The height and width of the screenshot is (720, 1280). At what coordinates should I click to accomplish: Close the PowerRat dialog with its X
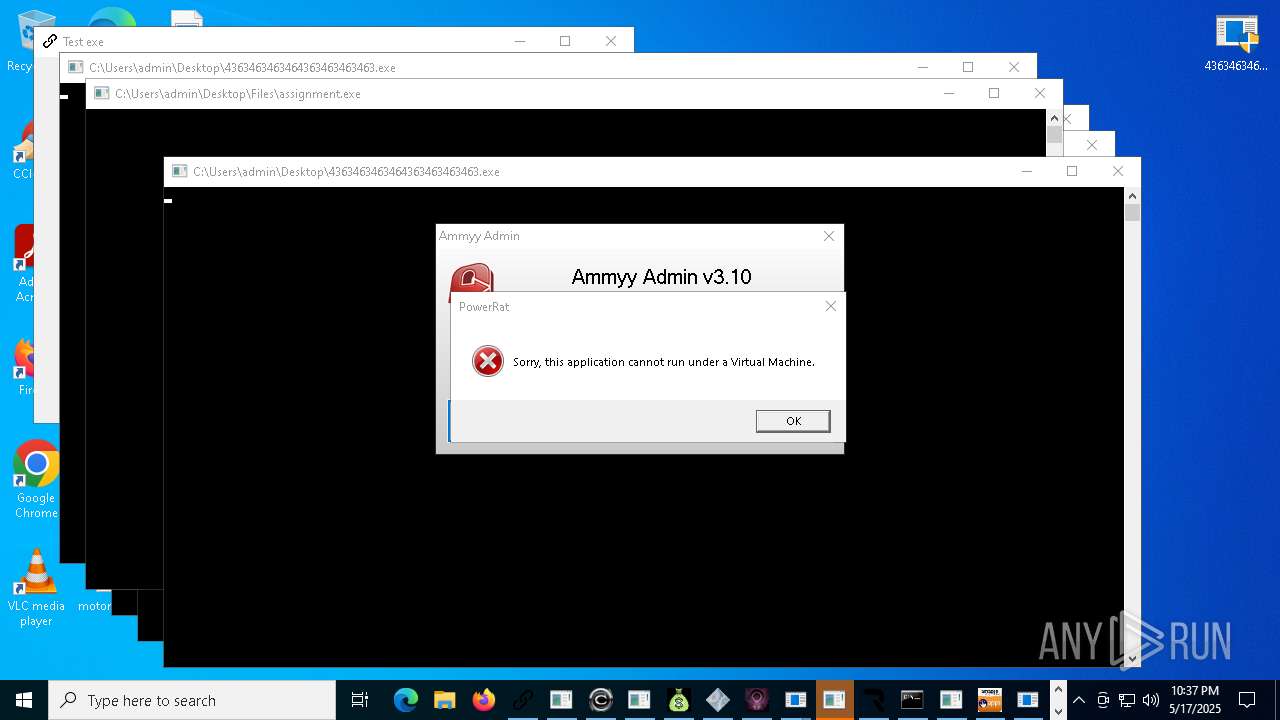[x=830, y=306]
